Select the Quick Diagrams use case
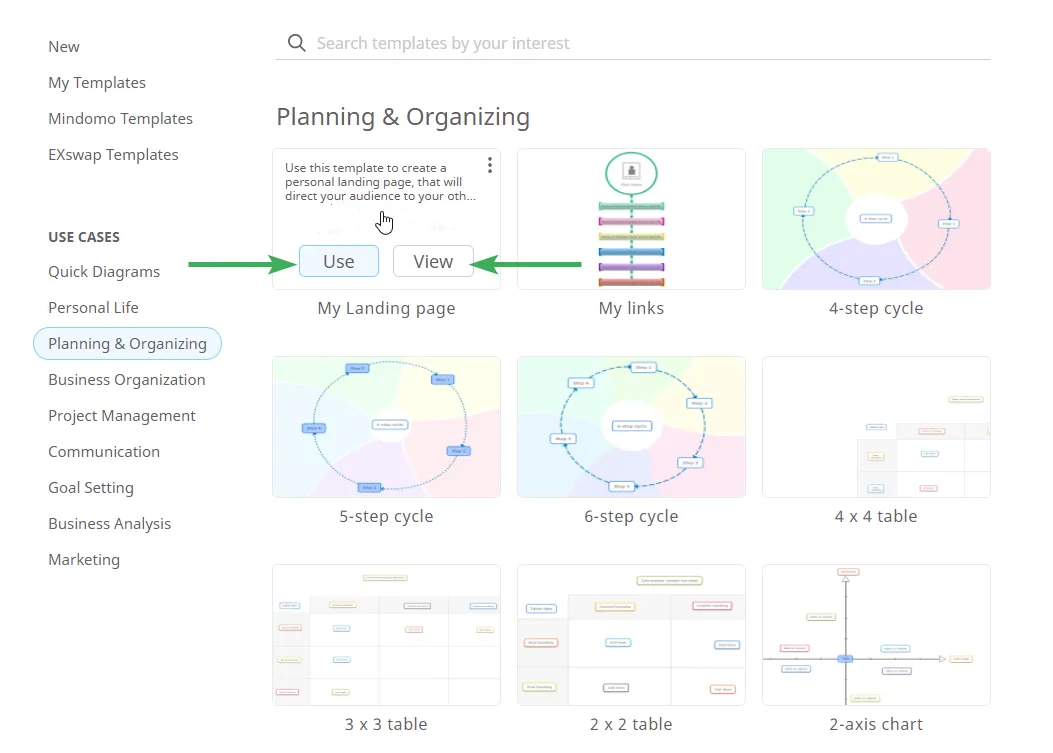 [x=104, y=271]
